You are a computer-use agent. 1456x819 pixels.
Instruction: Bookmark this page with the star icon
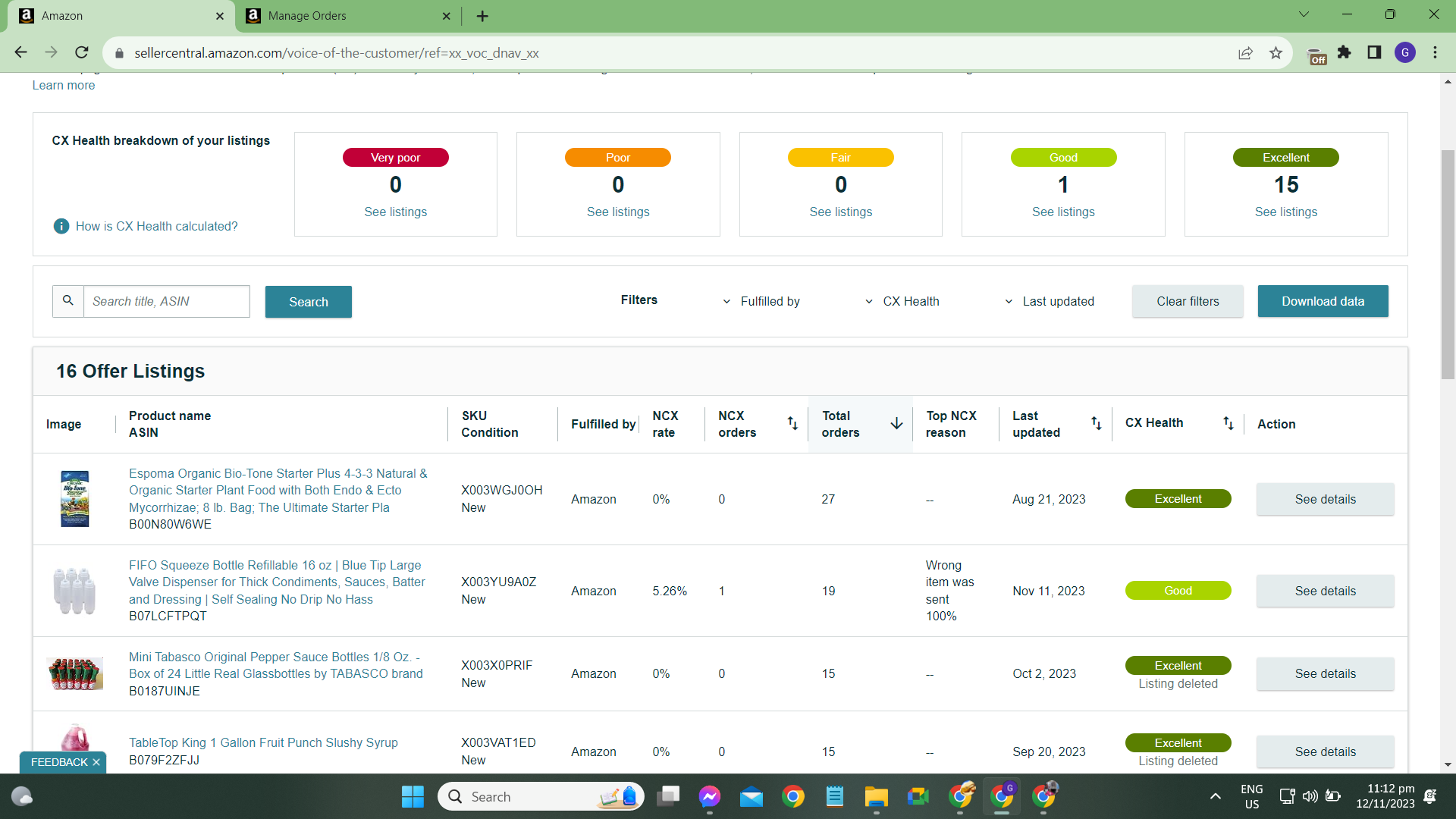click(1276, 53)
